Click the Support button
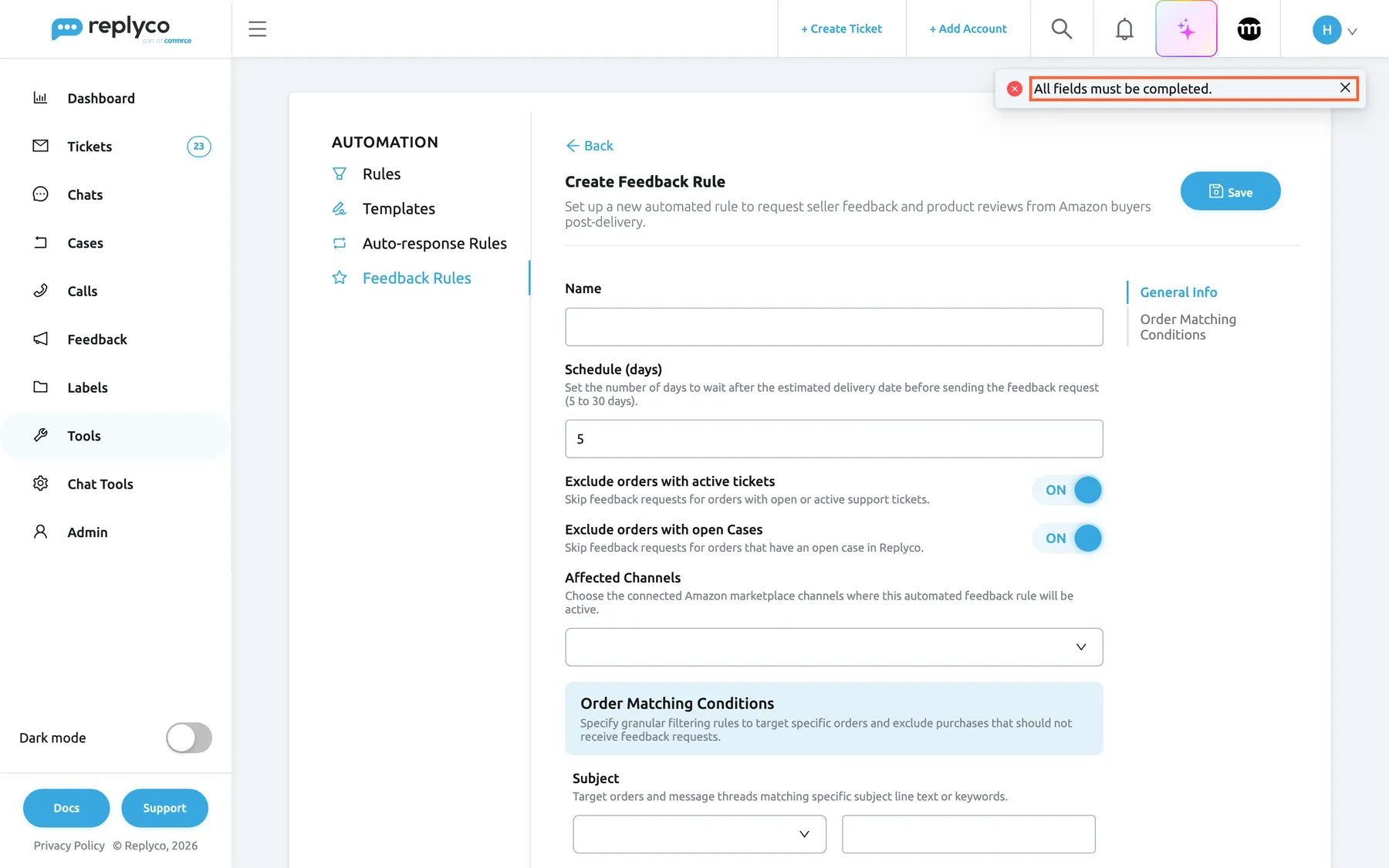This screenshot has height=868, width=1389. 164,808
